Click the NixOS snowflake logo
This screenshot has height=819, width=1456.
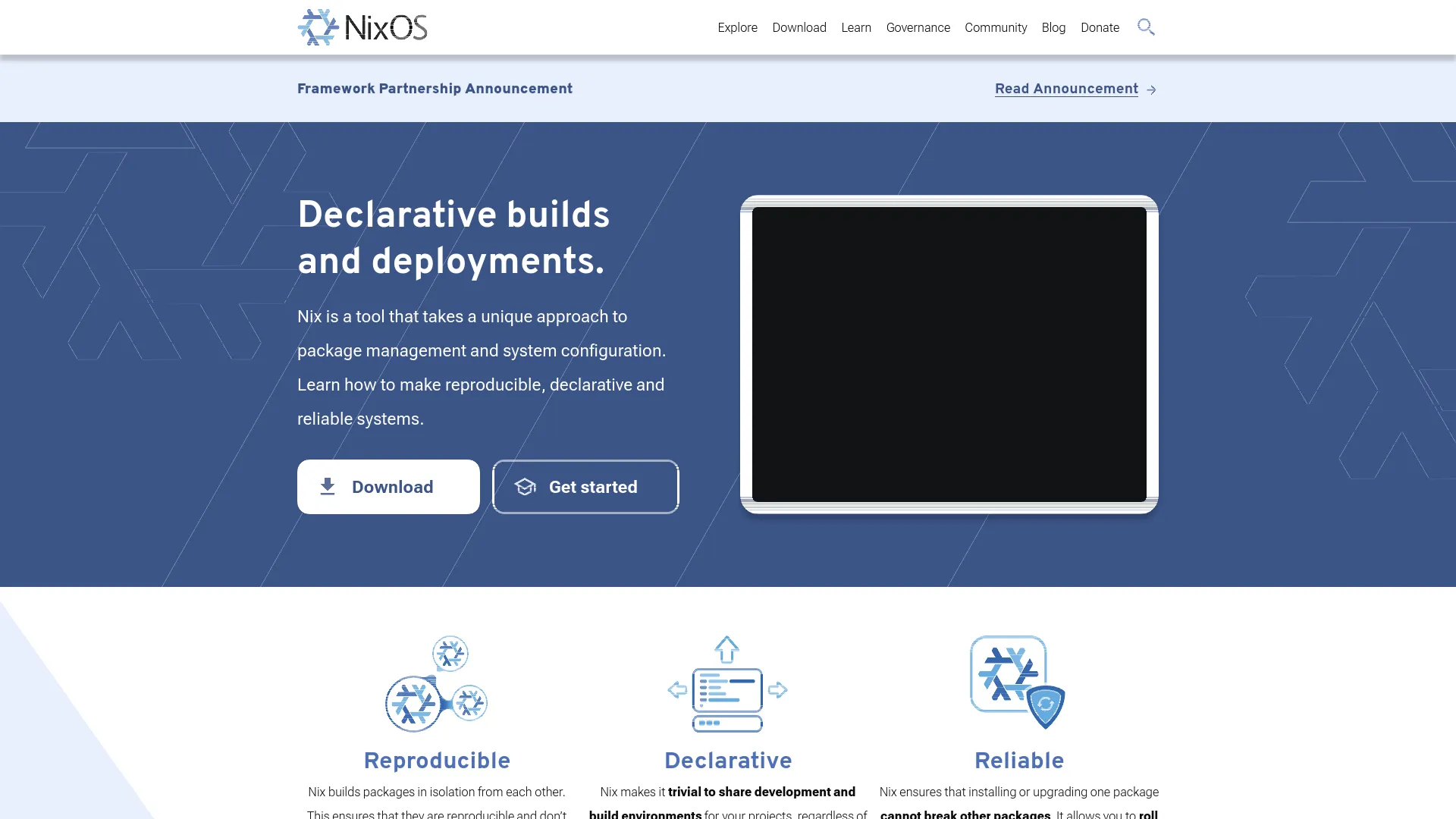click(x=318, y=27)
